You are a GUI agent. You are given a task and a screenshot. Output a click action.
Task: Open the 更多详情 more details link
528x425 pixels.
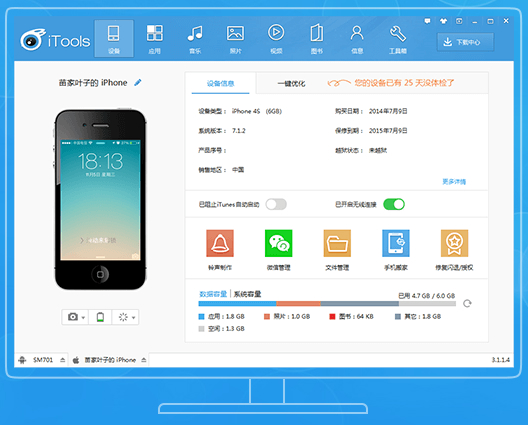[x=454, y=182]
